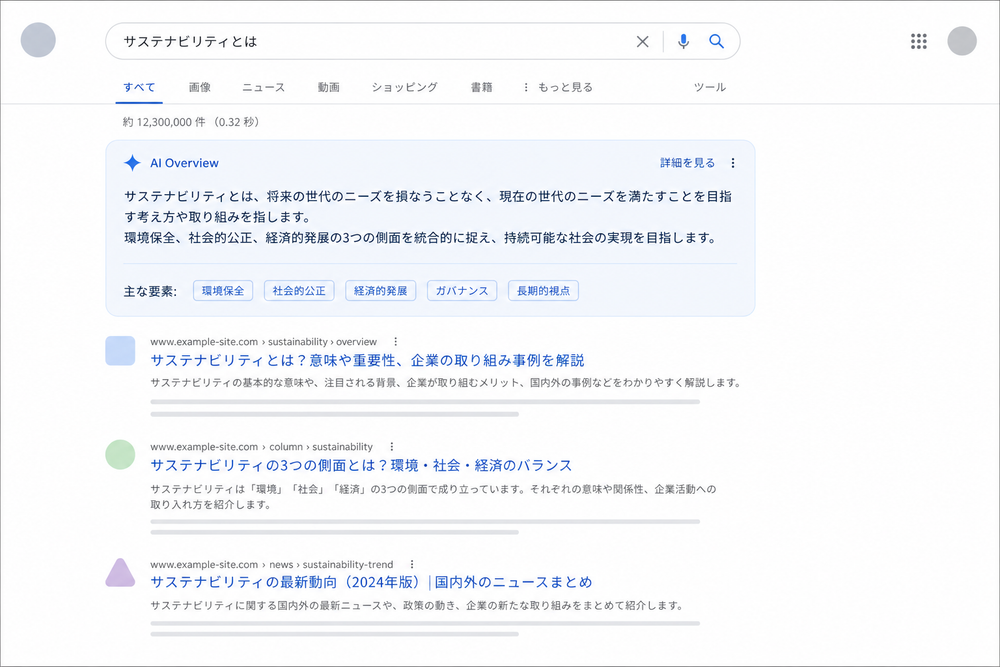Switch to the 画像 tab
Screen dimensions: 1000x667
click(200, 87)
